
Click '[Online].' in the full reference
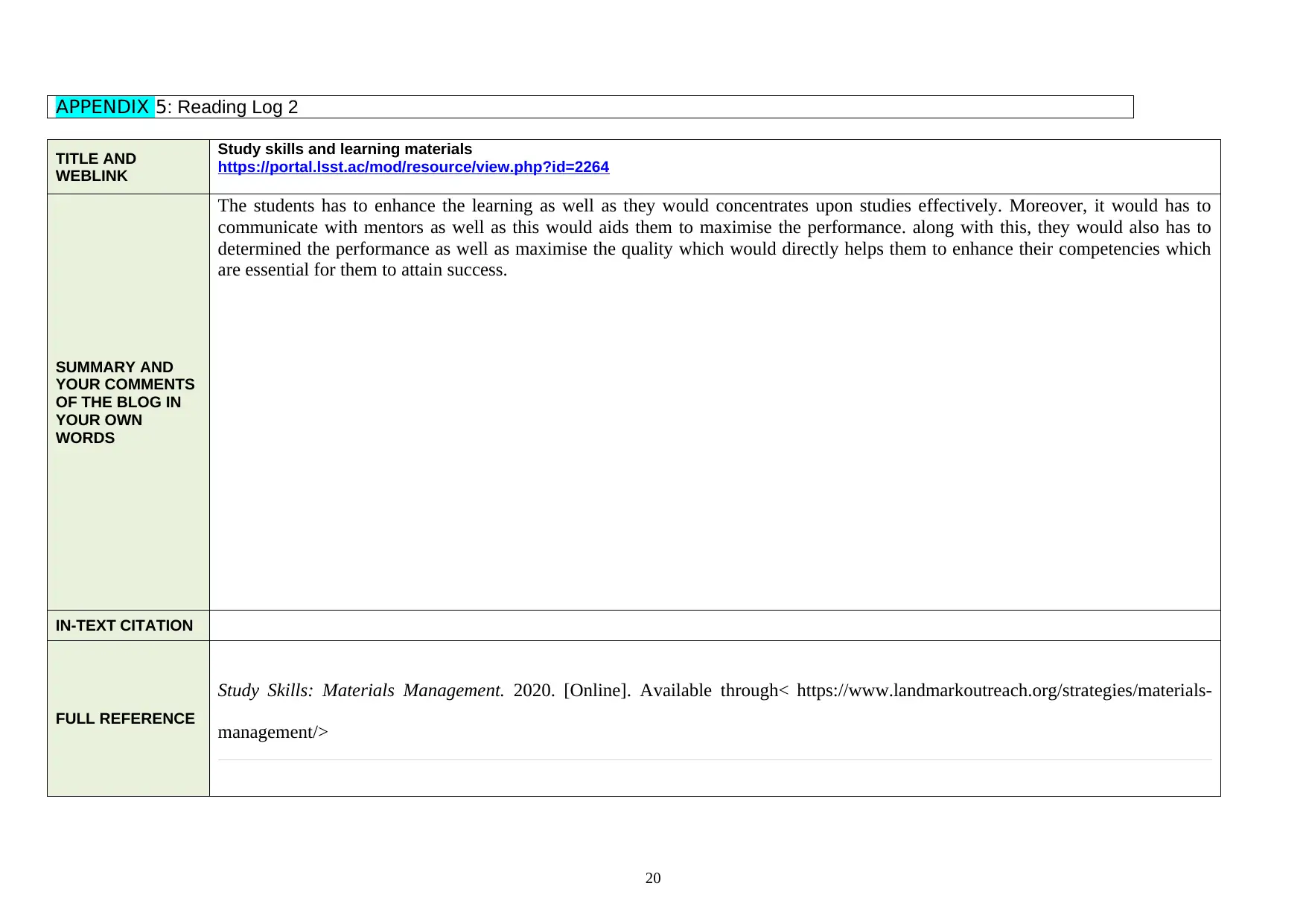tap(597, 691)
